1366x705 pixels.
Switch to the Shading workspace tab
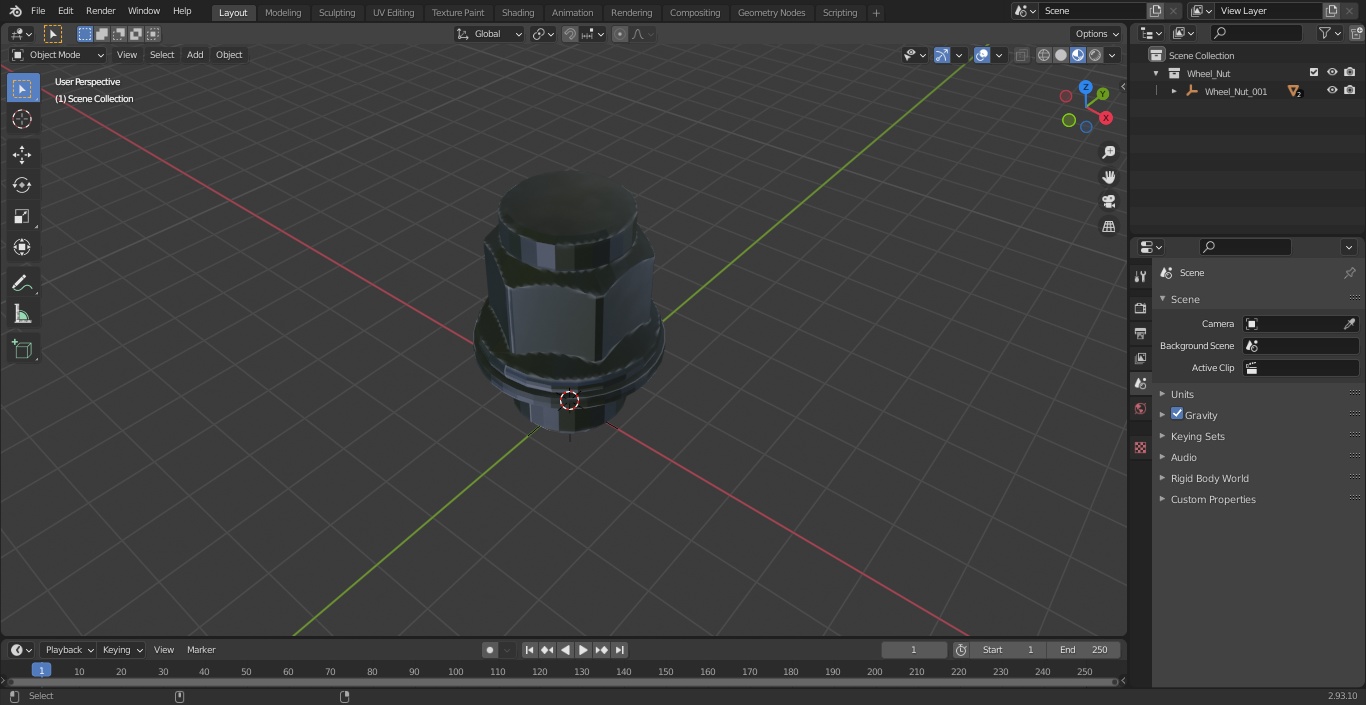point(518,12)
